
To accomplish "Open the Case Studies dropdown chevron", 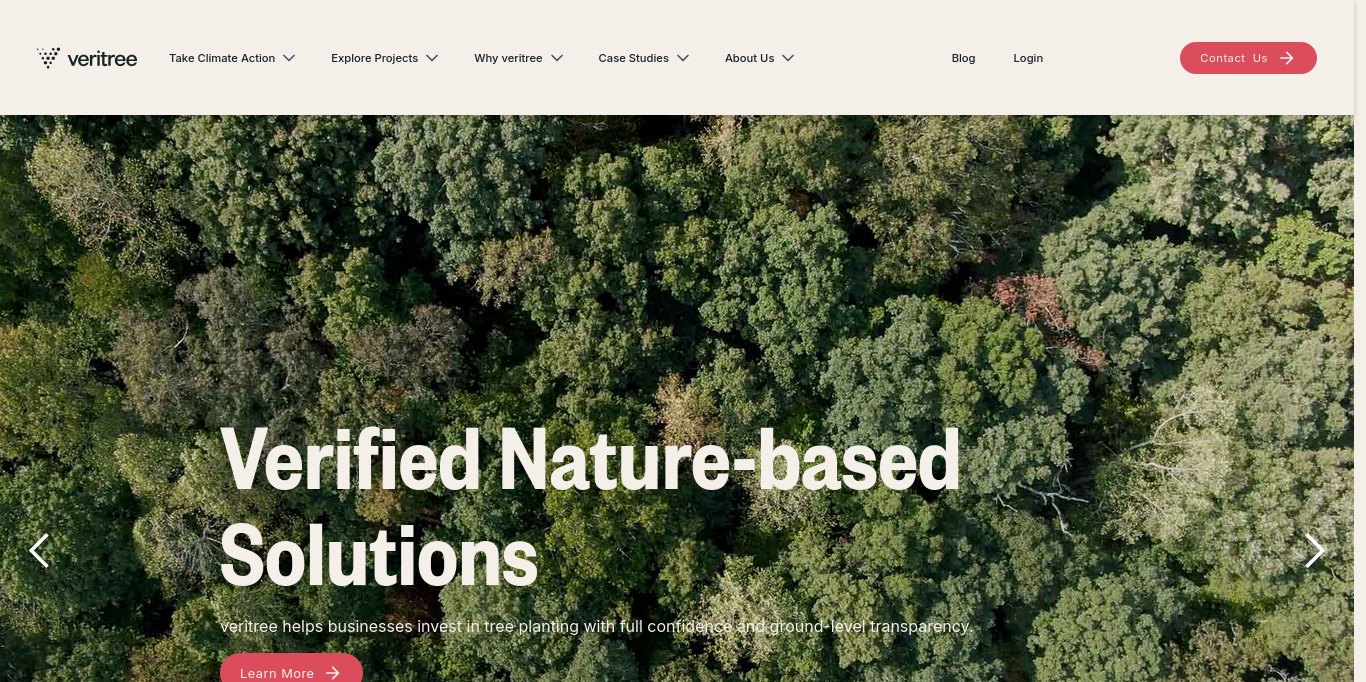I will pyautogui.click(x=683, y=58).
